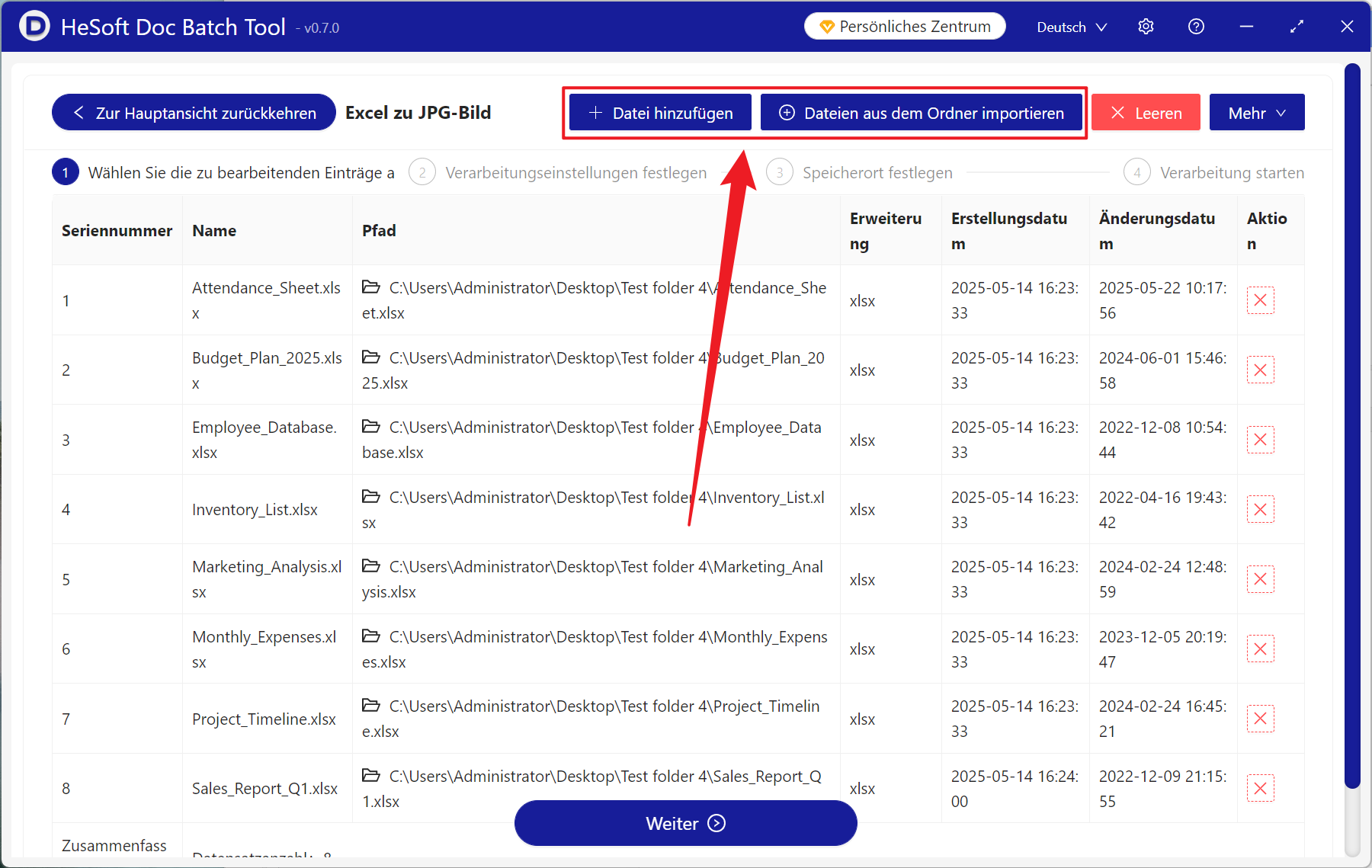
Task: Select the Budget_Plan_2025.xlsx name cell
Action: [267, 370]
